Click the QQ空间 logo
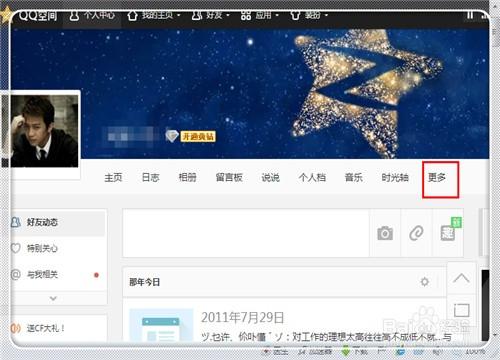Screen dimensions: 500x360 click(38, 15)
